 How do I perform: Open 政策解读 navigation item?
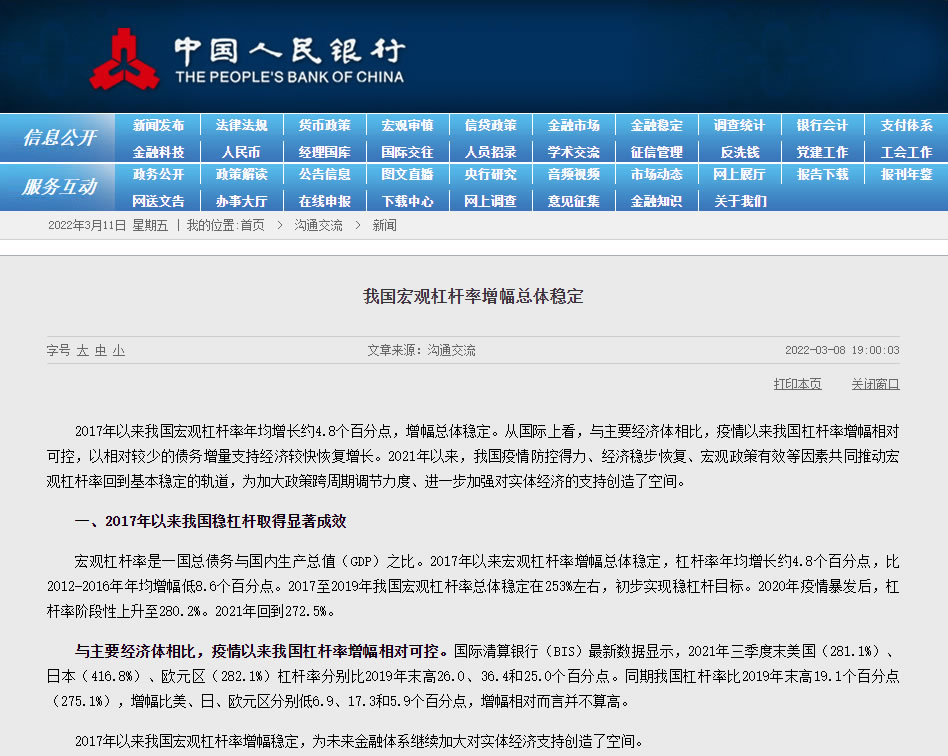(x=241, y=175)
